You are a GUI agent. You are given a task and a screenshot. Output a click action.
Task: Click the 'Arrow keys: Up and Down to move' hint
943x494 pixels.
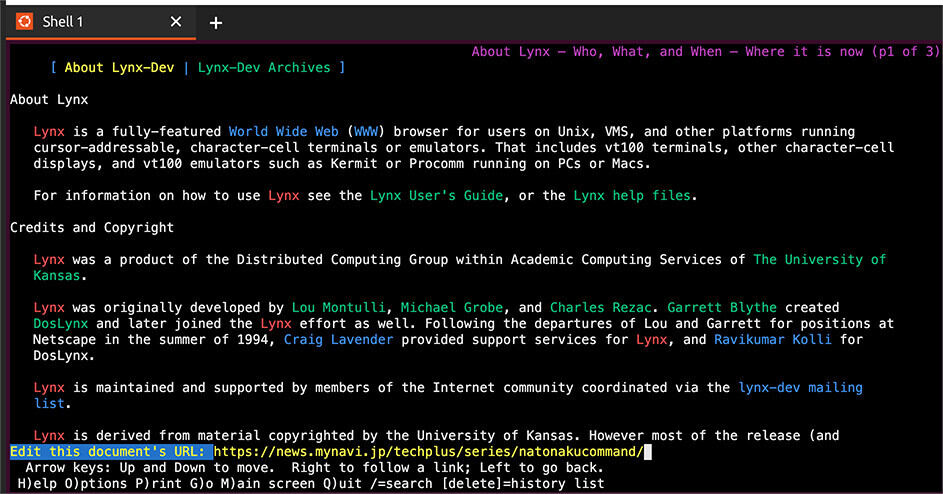click(150, 468)
